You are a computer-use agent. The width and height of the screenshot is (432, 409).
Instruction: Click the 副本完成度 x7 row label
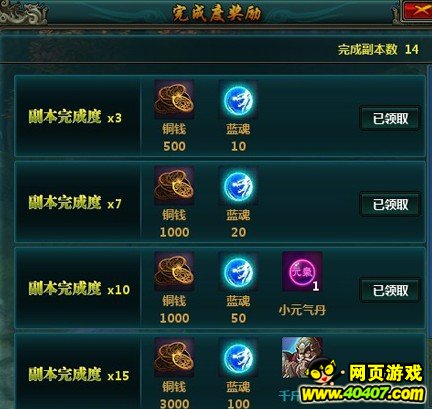pos(75,203)
